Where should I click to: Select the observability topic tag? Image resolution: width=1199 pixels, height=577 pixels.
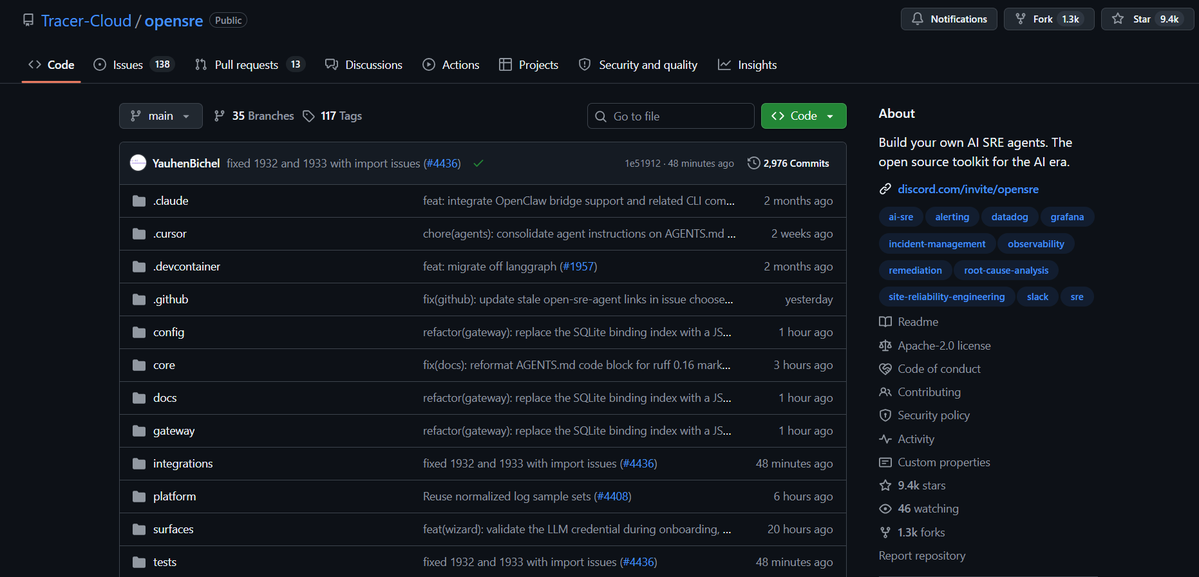coord(1035,244)
